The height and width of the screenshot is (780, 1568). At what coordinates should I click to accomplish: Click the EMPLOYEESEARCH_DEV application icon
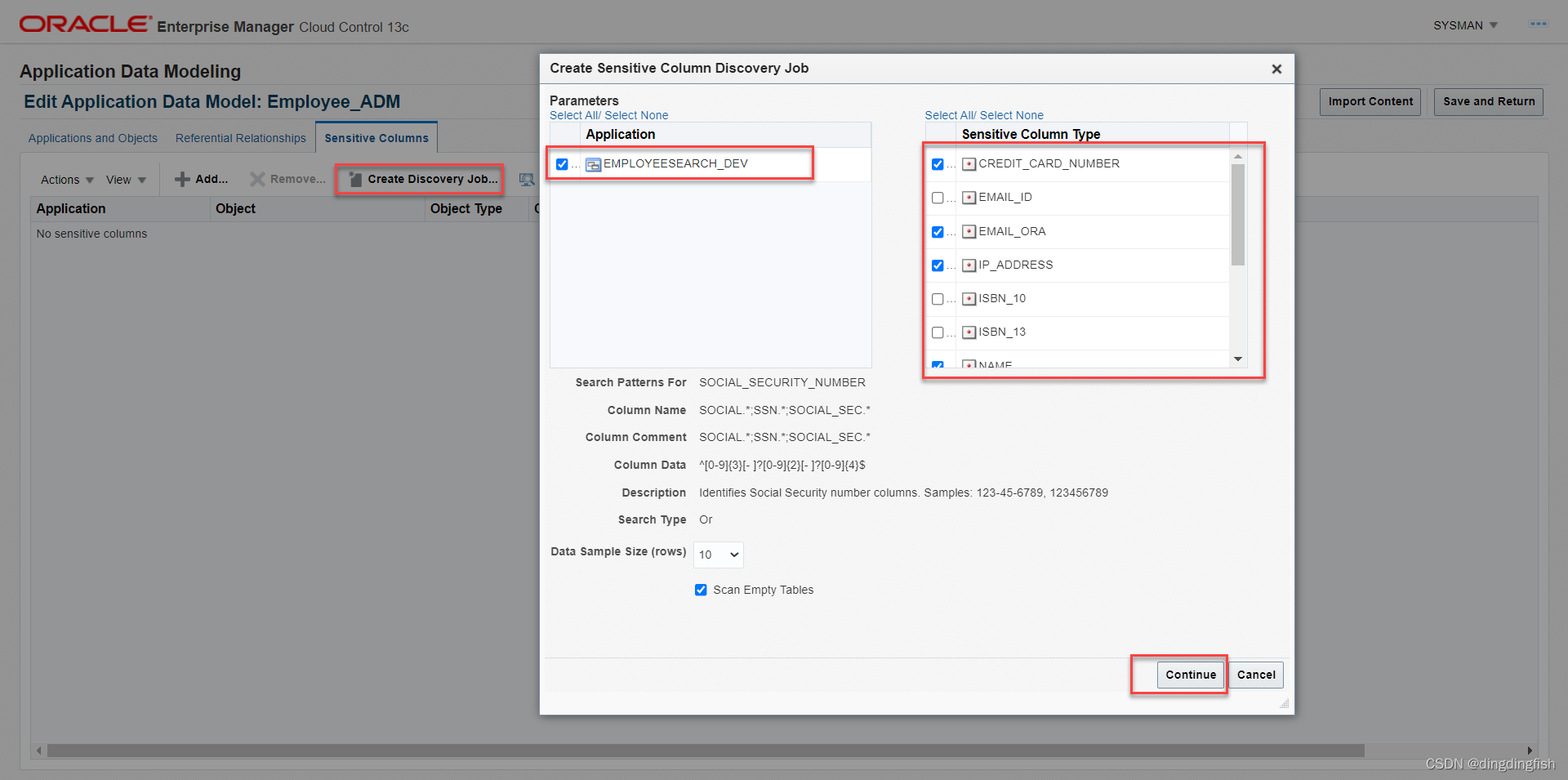point(594,164)
